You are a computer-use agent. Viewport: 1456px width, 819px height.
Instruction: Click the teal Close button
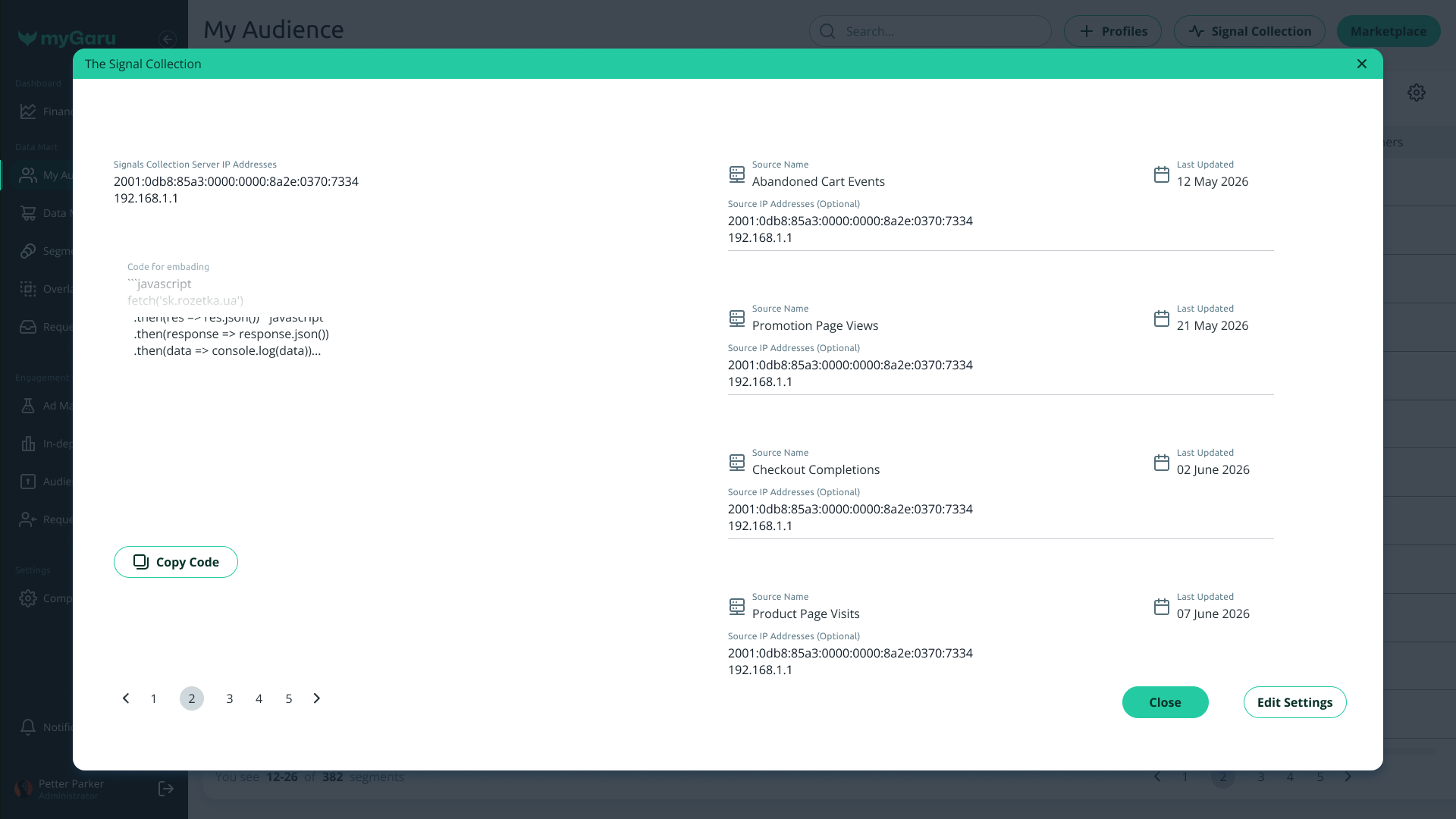point(1166,702)
